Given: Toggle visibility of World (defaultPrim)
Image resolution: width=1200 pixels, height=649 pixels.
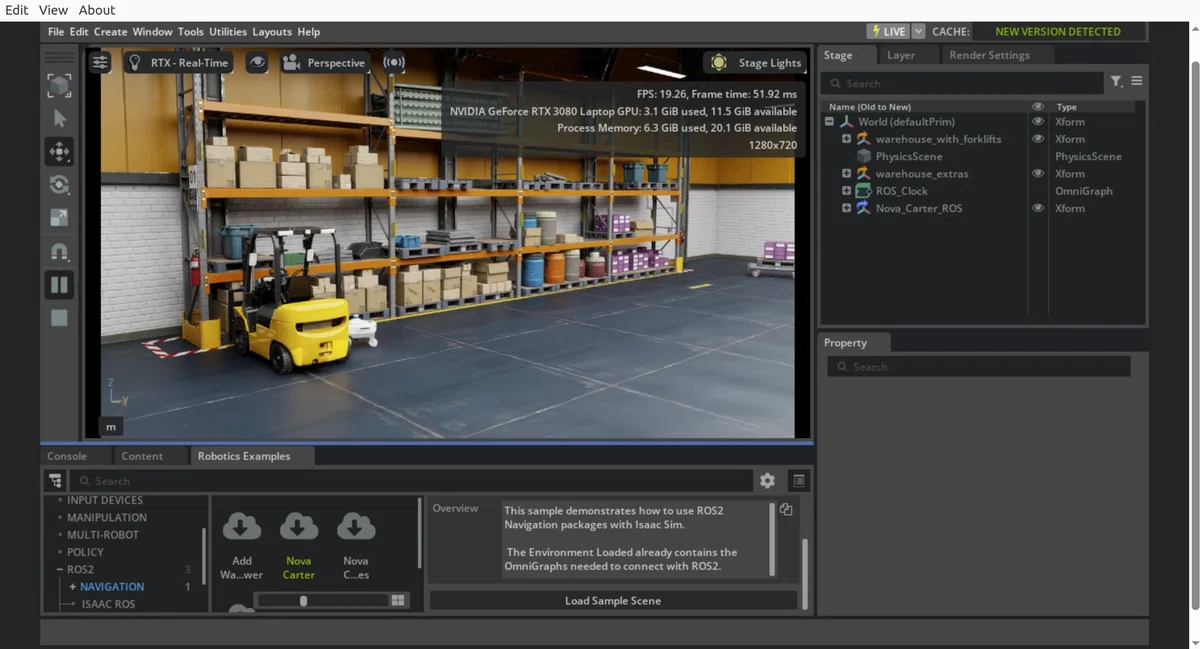Looking at the screenshot, I should click(x=1038, y=122).
